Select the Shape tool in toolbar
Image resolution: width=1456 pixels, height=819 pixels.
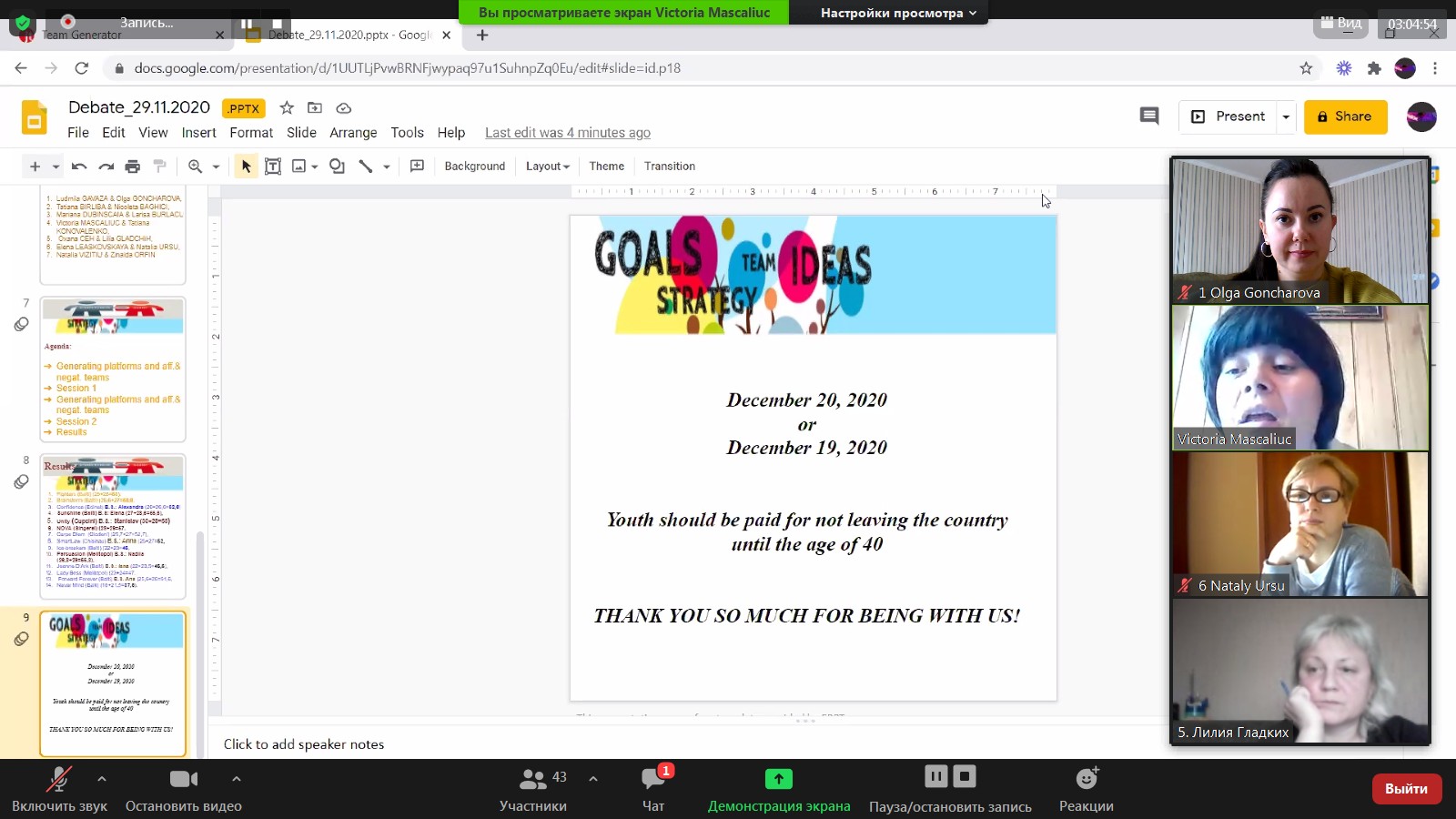point(337,167)
